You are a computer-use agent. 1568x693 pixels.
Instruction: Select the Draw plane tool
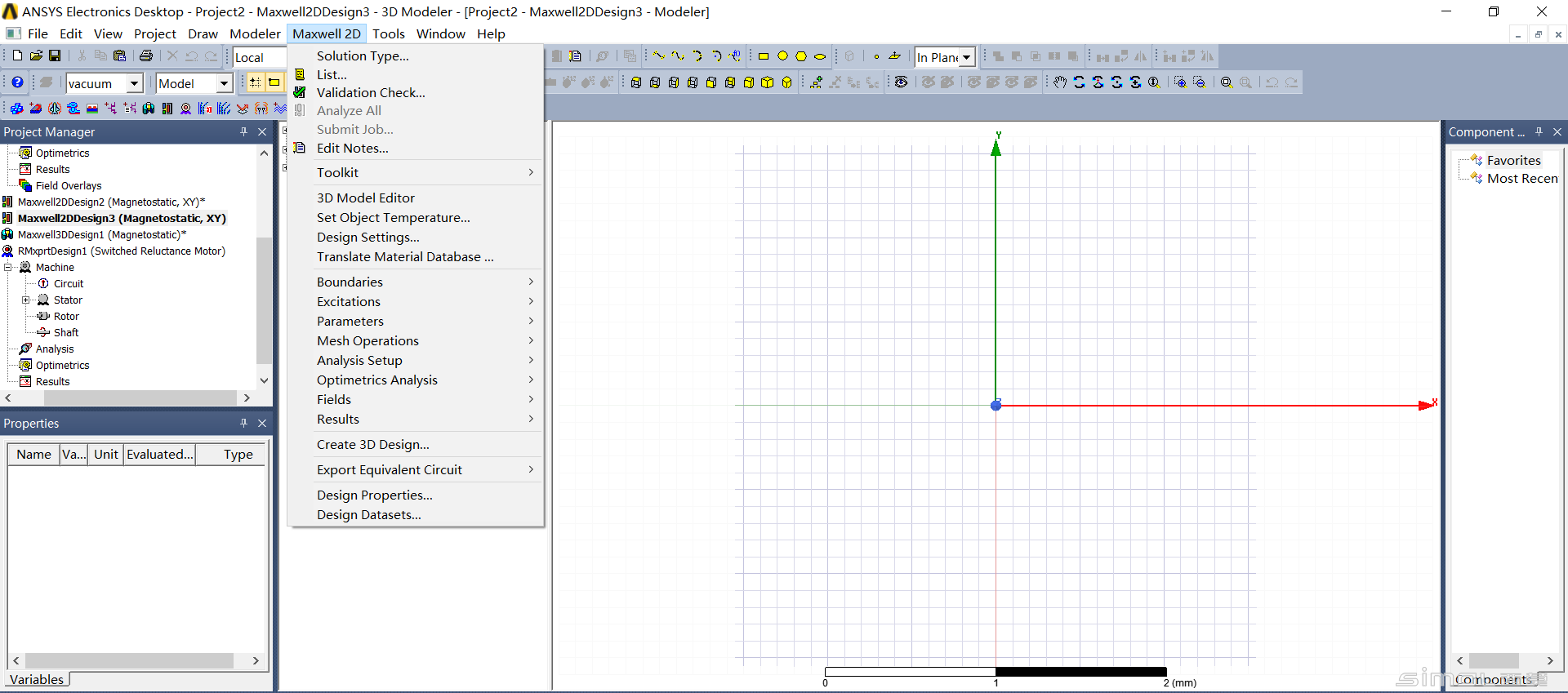coord(895,56)
